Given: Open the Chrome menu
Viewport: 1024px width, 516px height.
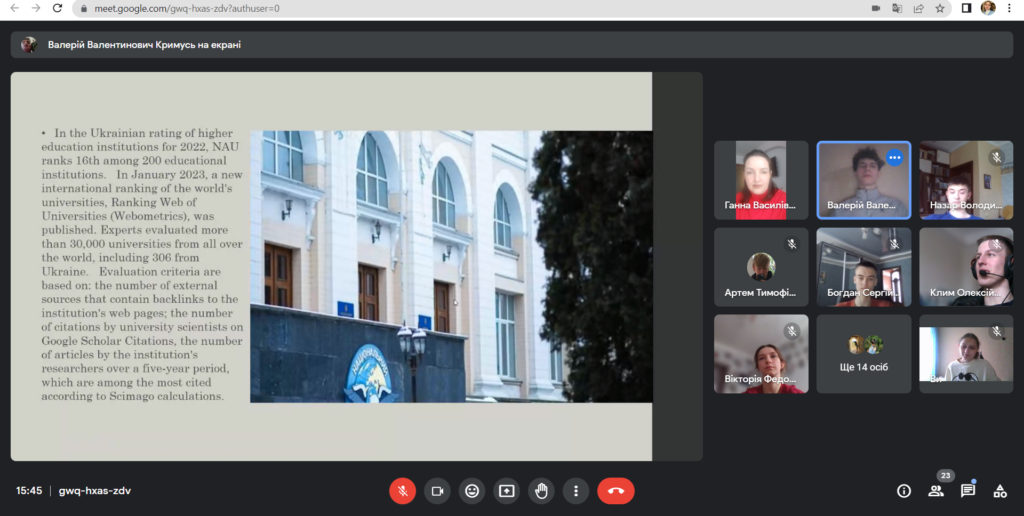Looking at the screenshot, I should (x=1010, y=8).
